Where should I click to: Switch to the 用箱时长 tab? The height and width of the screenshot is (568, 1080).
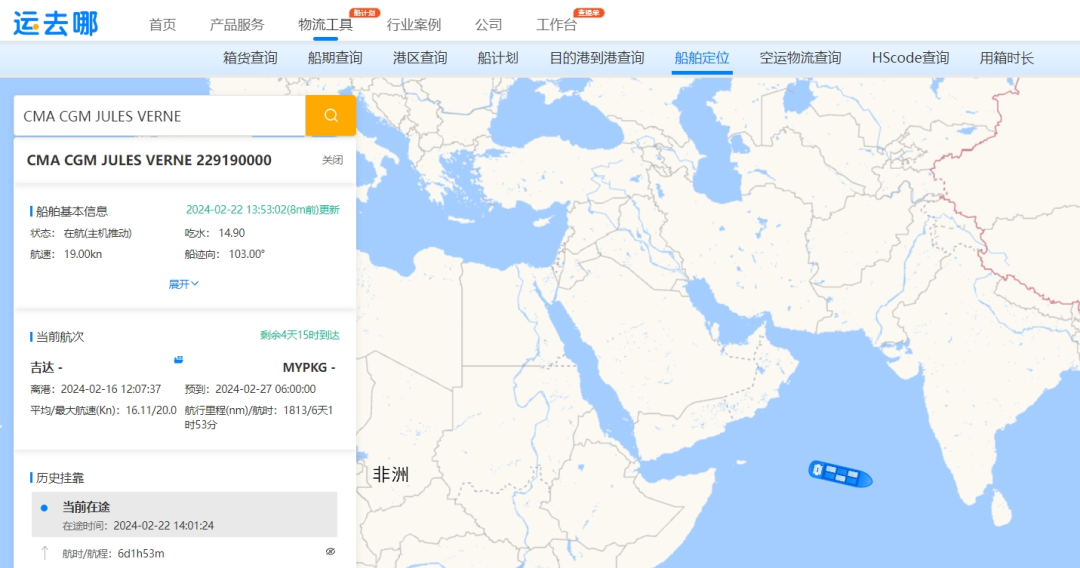pos(1007,58)
